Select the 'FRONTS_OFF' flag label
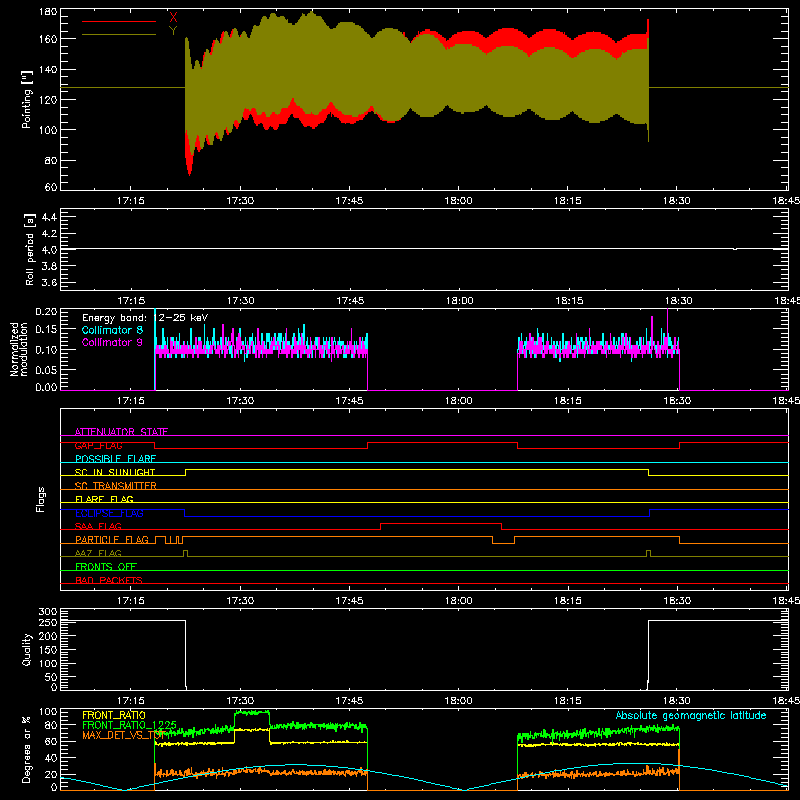Viewport: 800px width, 800px height. (x=106, y=566)
